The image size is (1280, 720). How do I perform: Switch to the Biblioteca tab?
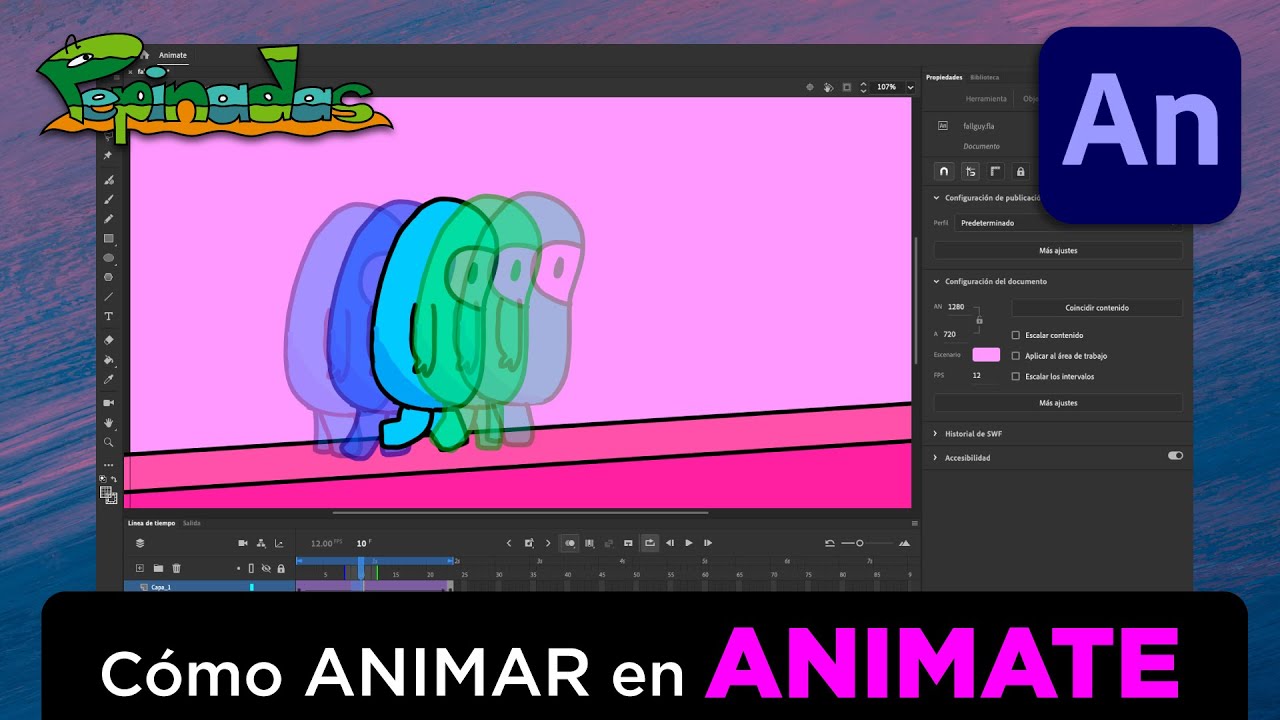tap(984, 77)
